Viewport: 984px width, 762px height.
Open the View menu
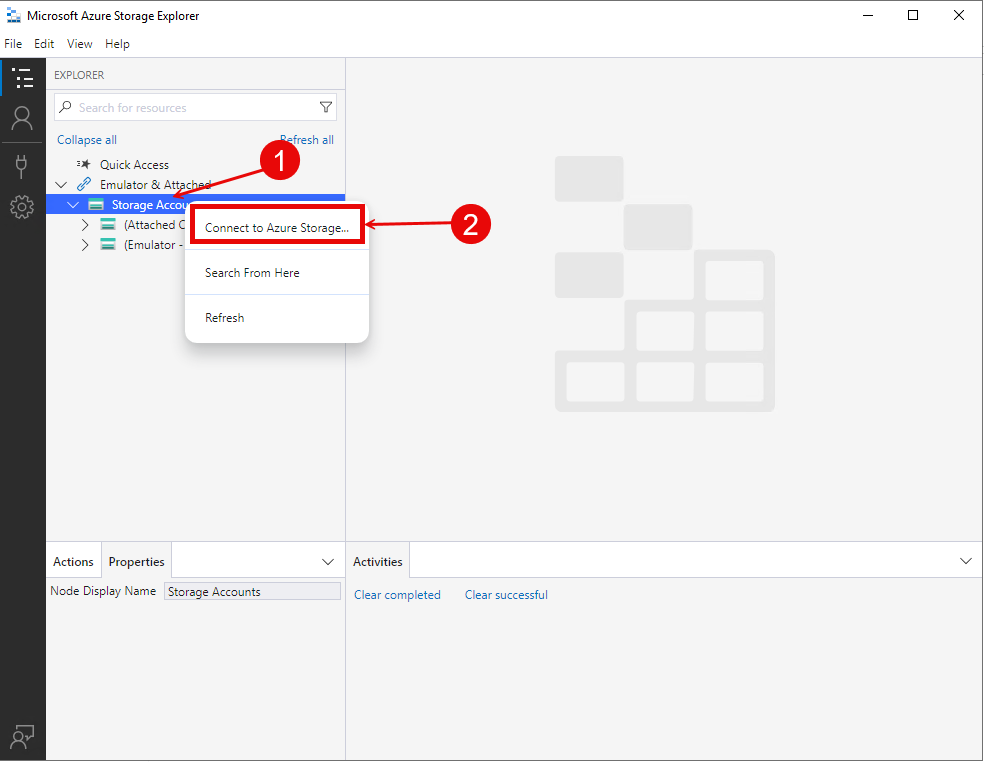[80, 44]
